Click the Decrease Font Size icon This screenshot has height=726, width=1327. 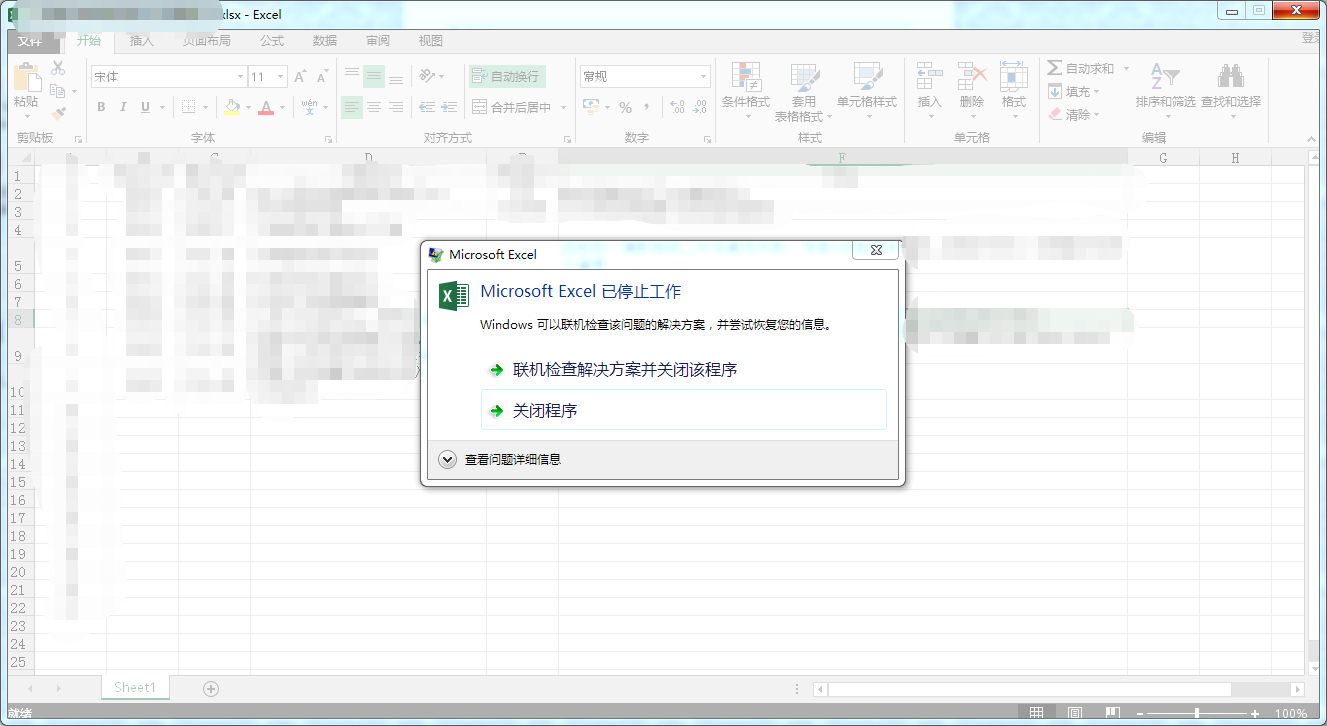(322, 77)
